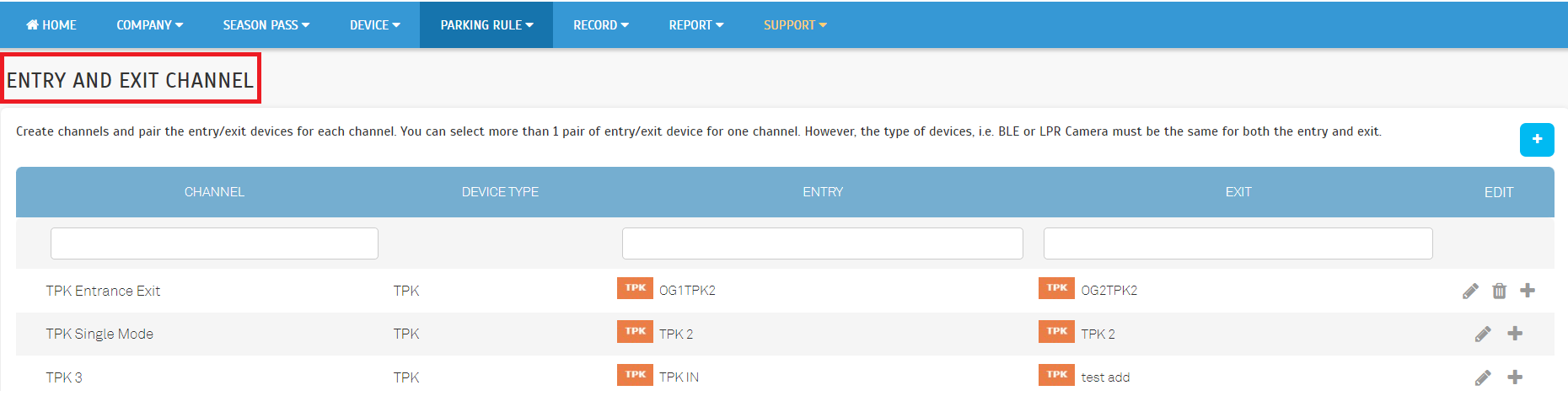
Task: Sort by the Device Type column header
Action: pos(500,192)
